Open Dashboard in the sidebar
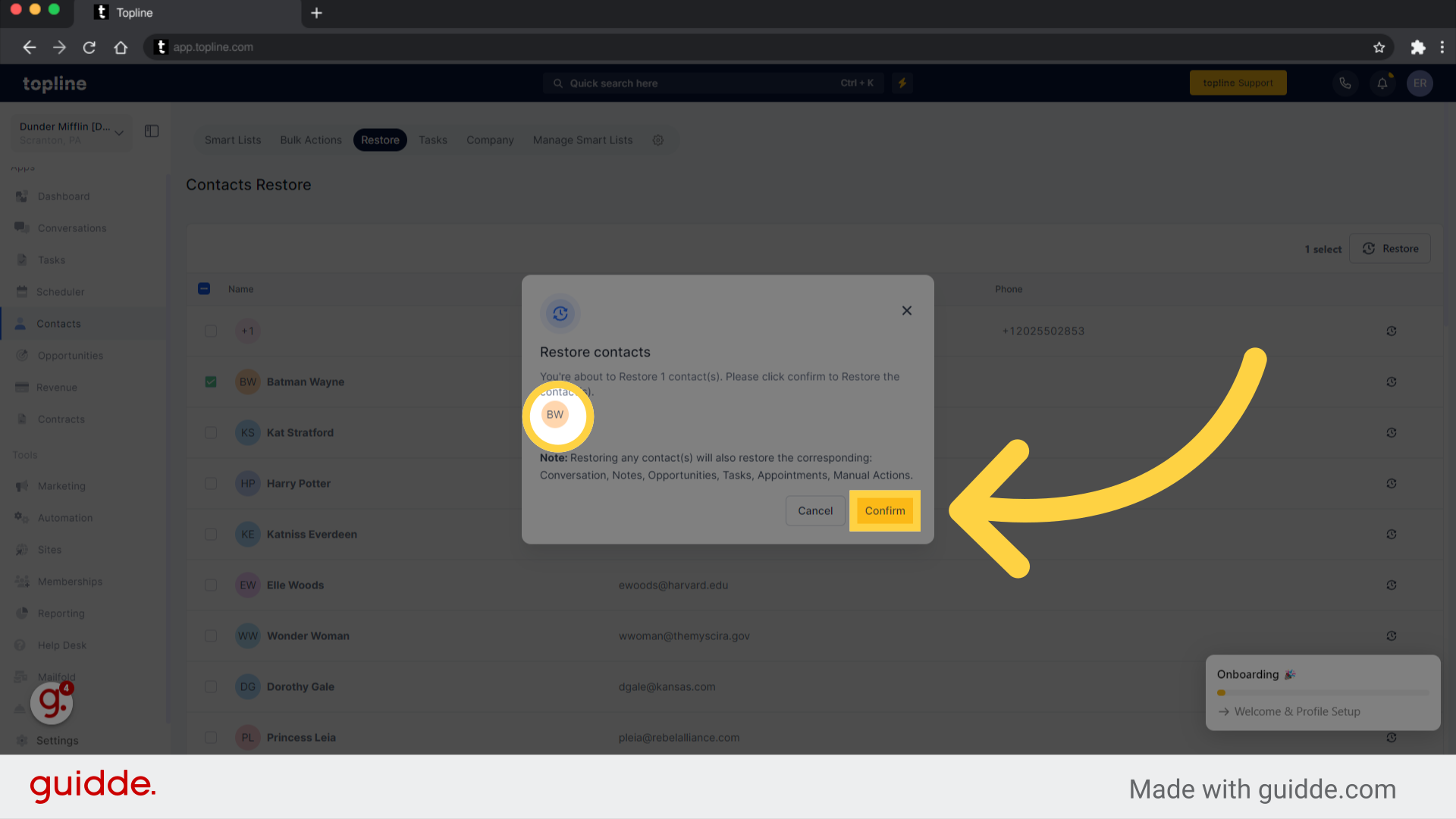The width and height of the screenshot is (1456, 819). pyautogui.click(x=64, y=196)
